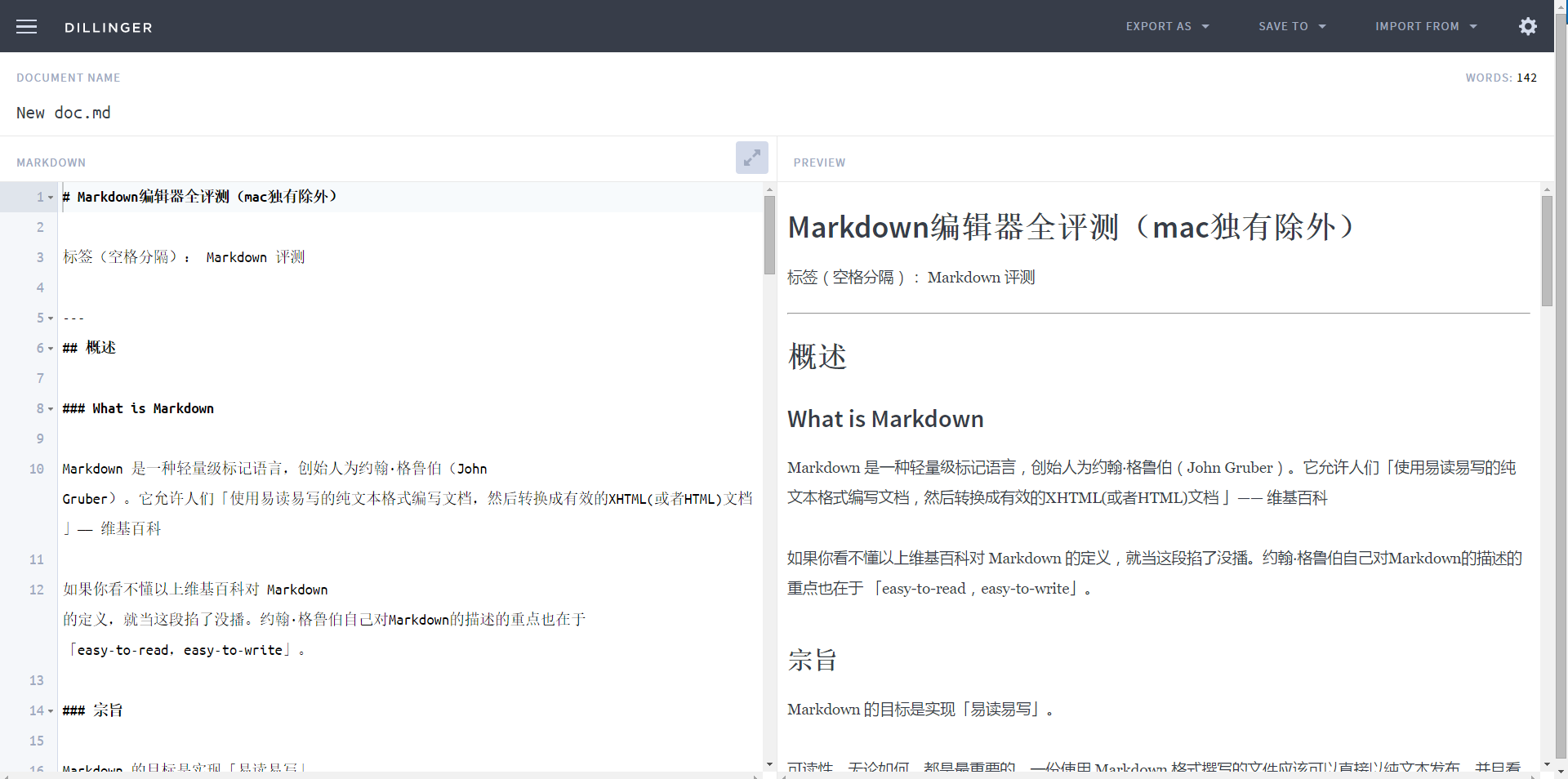
Task: Click the '宗旨' preview heading
Action: (813, 660)
